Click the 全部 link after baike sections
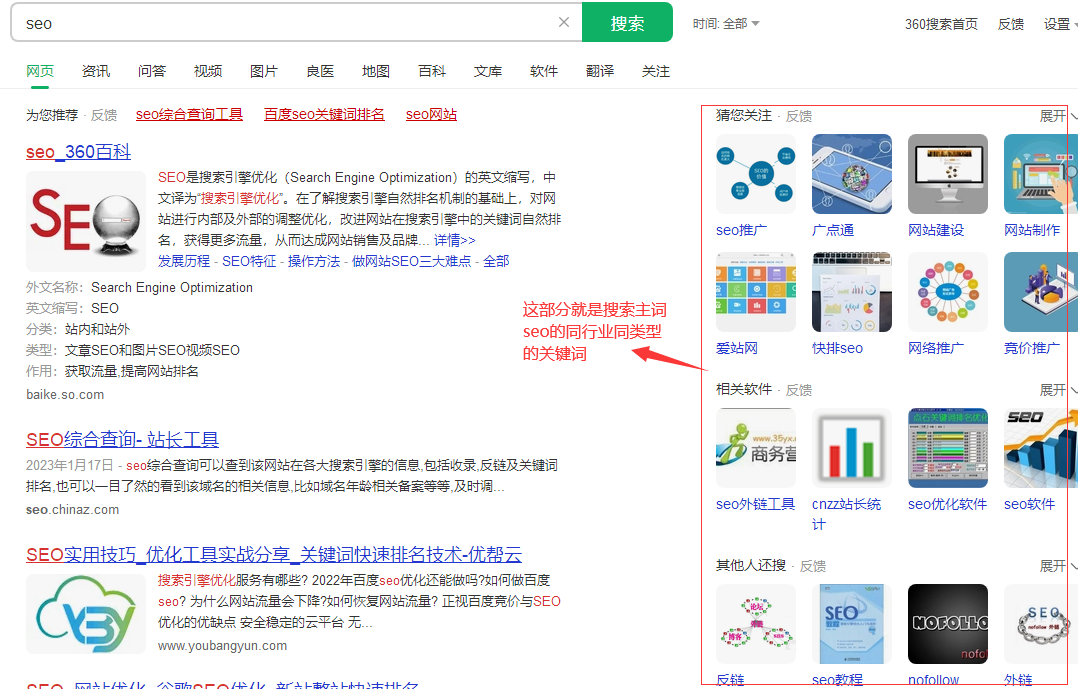 [x=496, y=261]
